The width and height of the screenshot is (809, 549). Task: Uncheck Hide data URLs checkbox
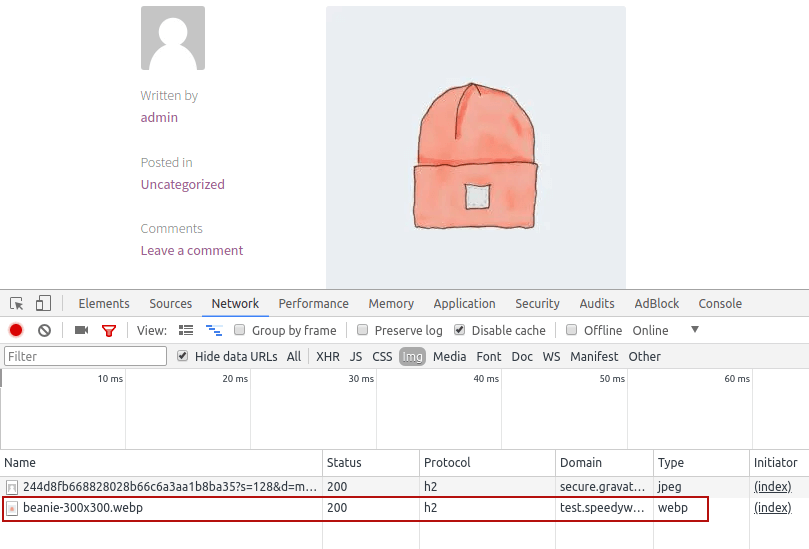(x=182, y=356)
